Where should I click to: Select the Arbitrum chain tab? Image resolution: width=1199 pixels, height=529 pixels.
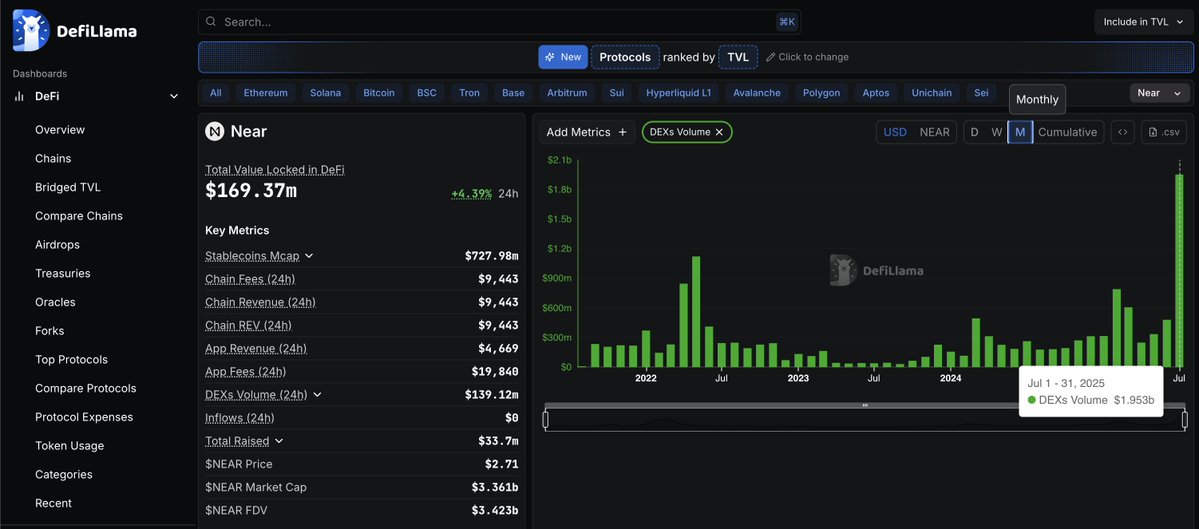click(x=567, y=93)
